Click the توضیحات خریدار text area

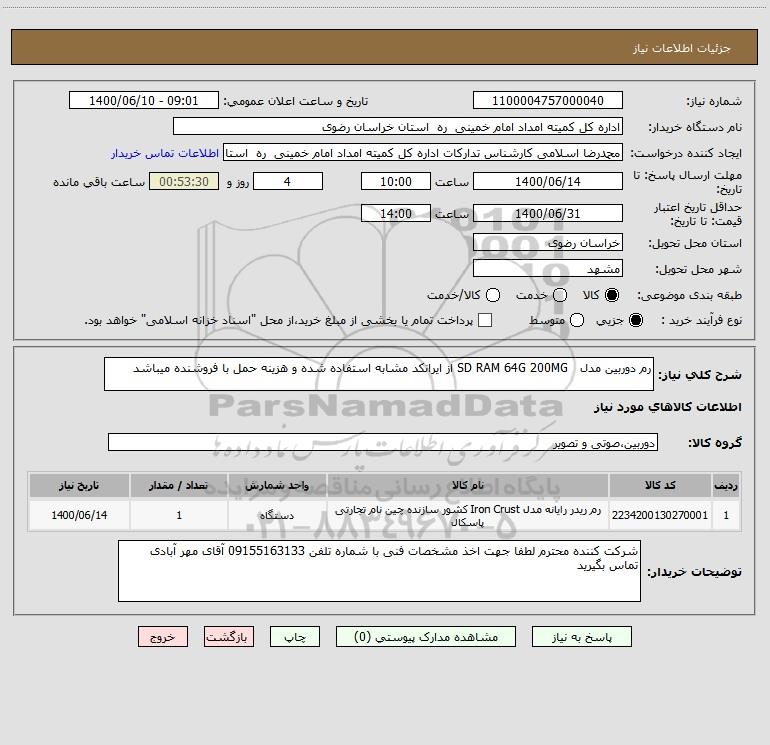[379, 571]
